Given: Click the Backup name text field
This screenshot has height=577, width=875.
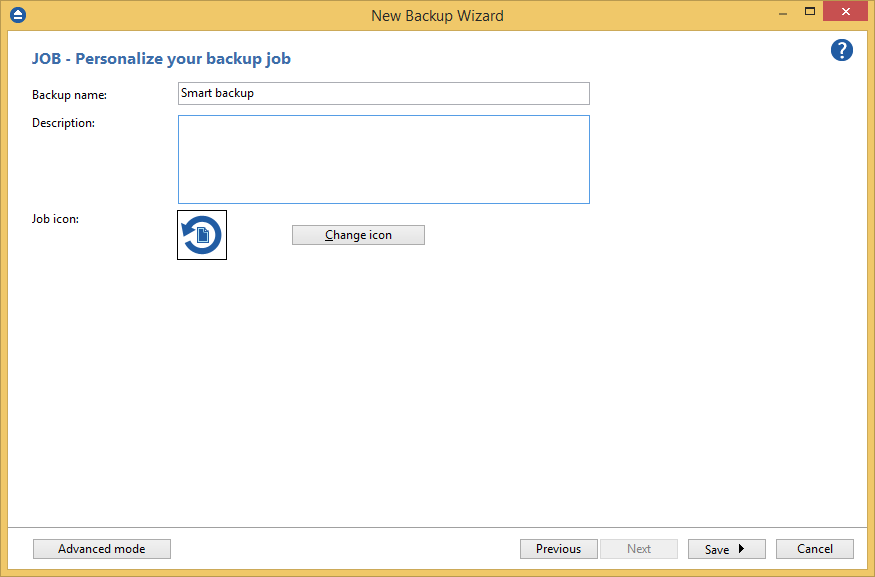Looking at the screenshot, I should point(383,93).
